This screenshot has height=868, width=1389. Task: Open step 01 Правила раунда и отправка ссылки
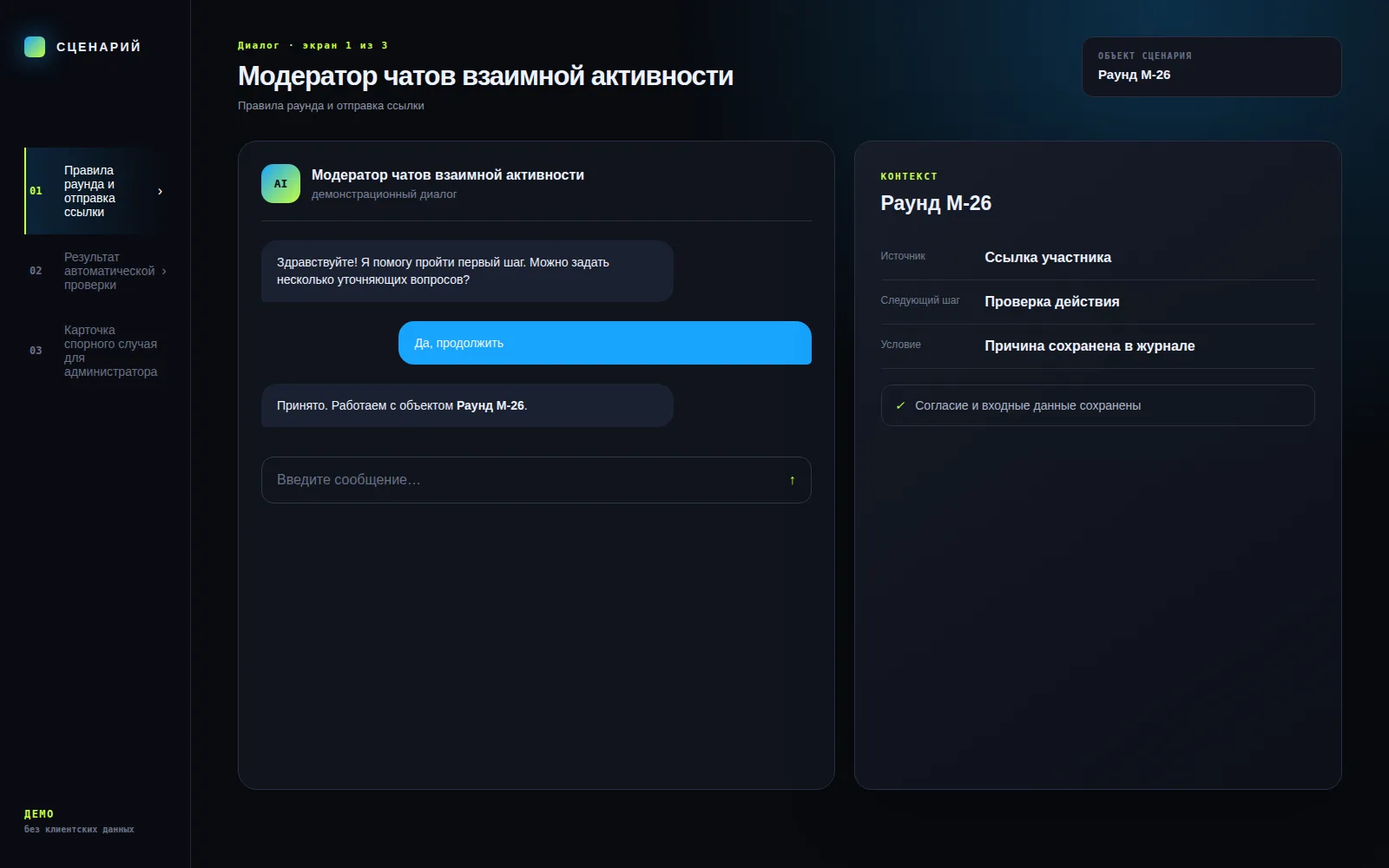(95, 191)
